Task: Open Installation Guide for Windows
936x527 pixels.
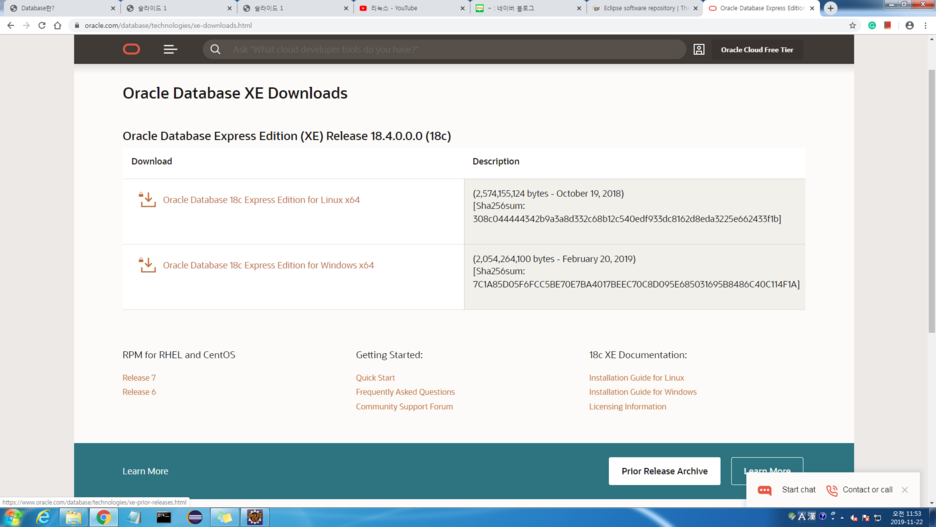Action: (643, 392)
